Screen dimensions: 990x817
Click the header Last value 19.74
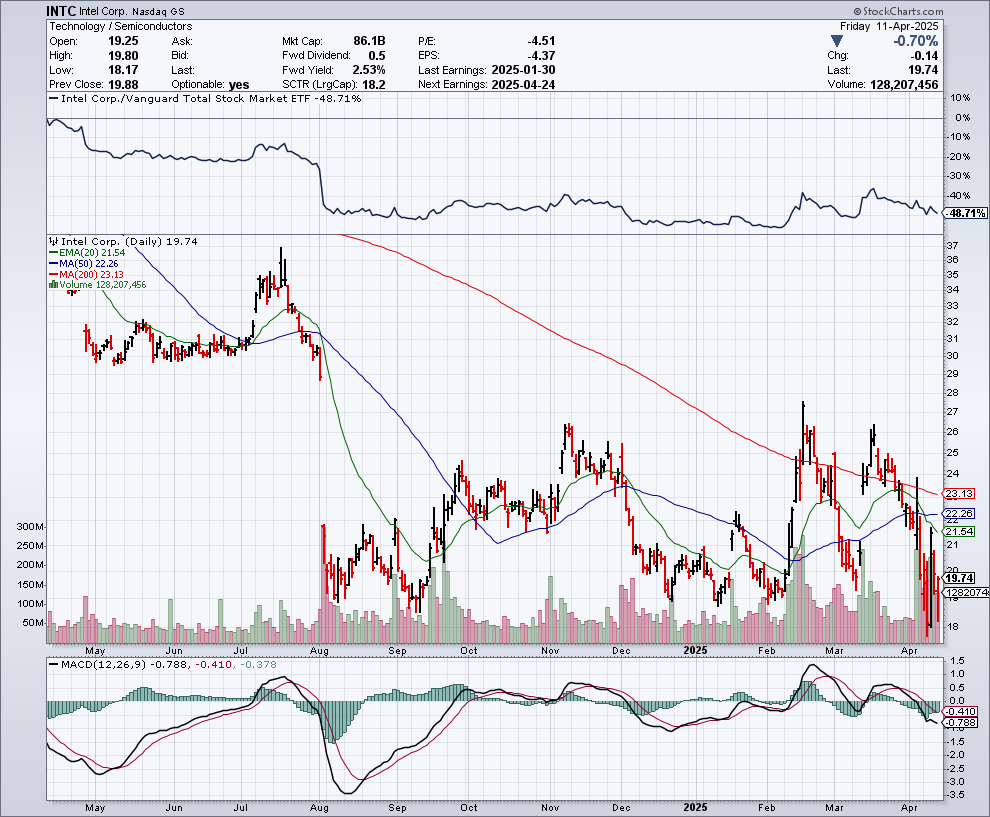pos(923,70)
